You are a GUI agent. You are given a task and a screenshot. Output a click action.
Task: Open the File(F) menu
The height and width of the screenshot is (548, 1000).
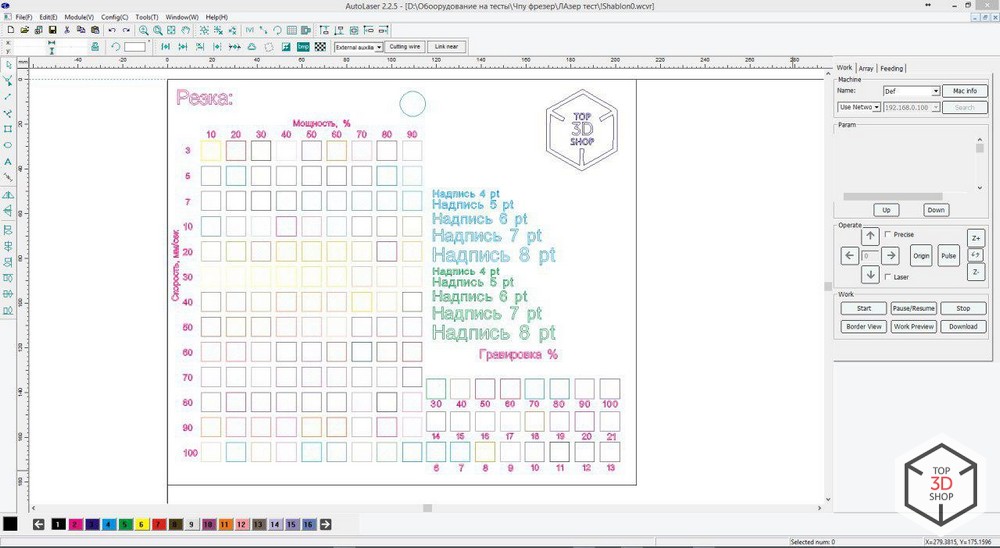[x=24, y=17]
